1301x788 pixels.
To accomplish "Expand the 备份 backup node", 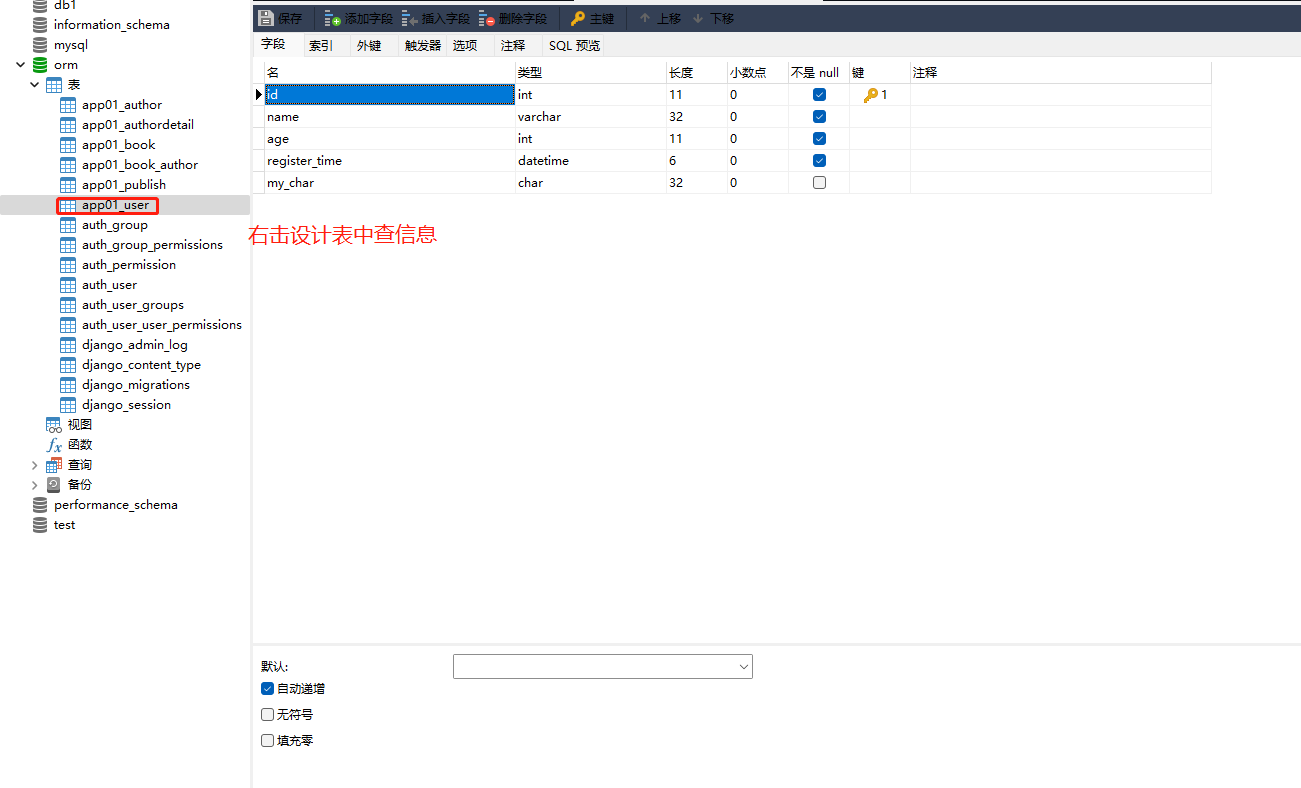I will 35,485.
